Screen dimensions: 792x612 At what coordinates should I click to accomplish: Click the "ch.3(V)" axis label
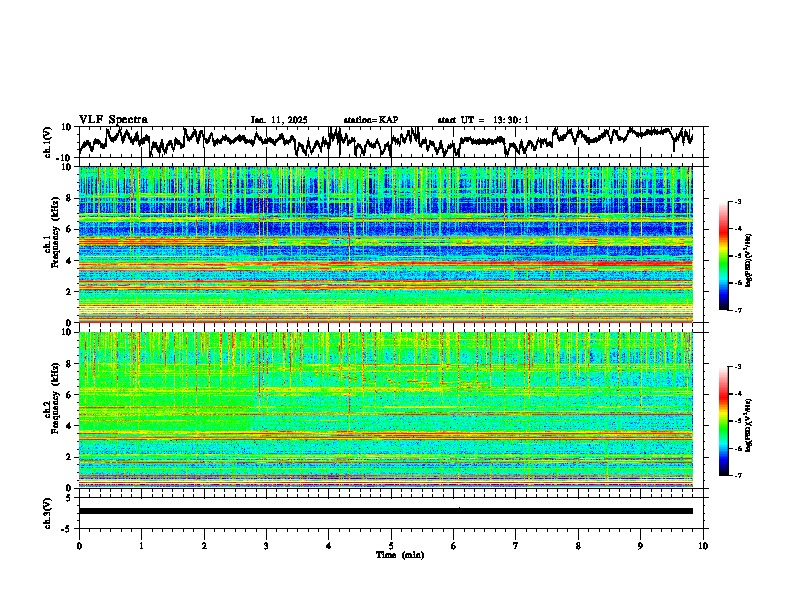click(x=48, y=513)
